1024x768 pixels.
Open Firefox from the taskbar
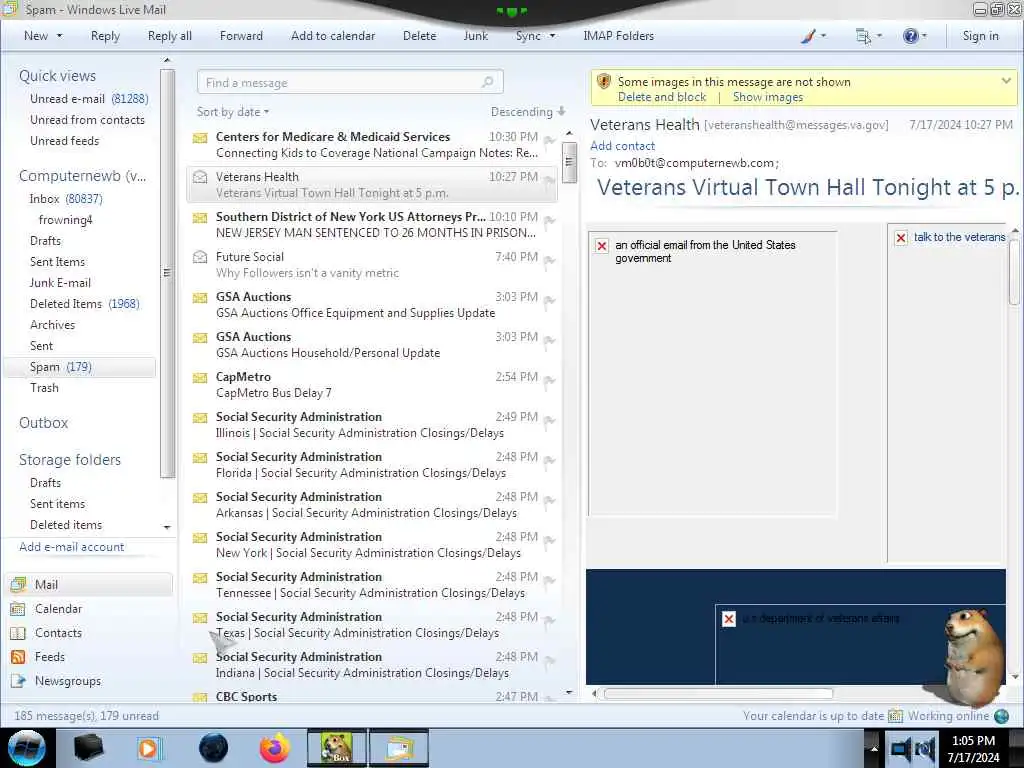tap(275, 748)
